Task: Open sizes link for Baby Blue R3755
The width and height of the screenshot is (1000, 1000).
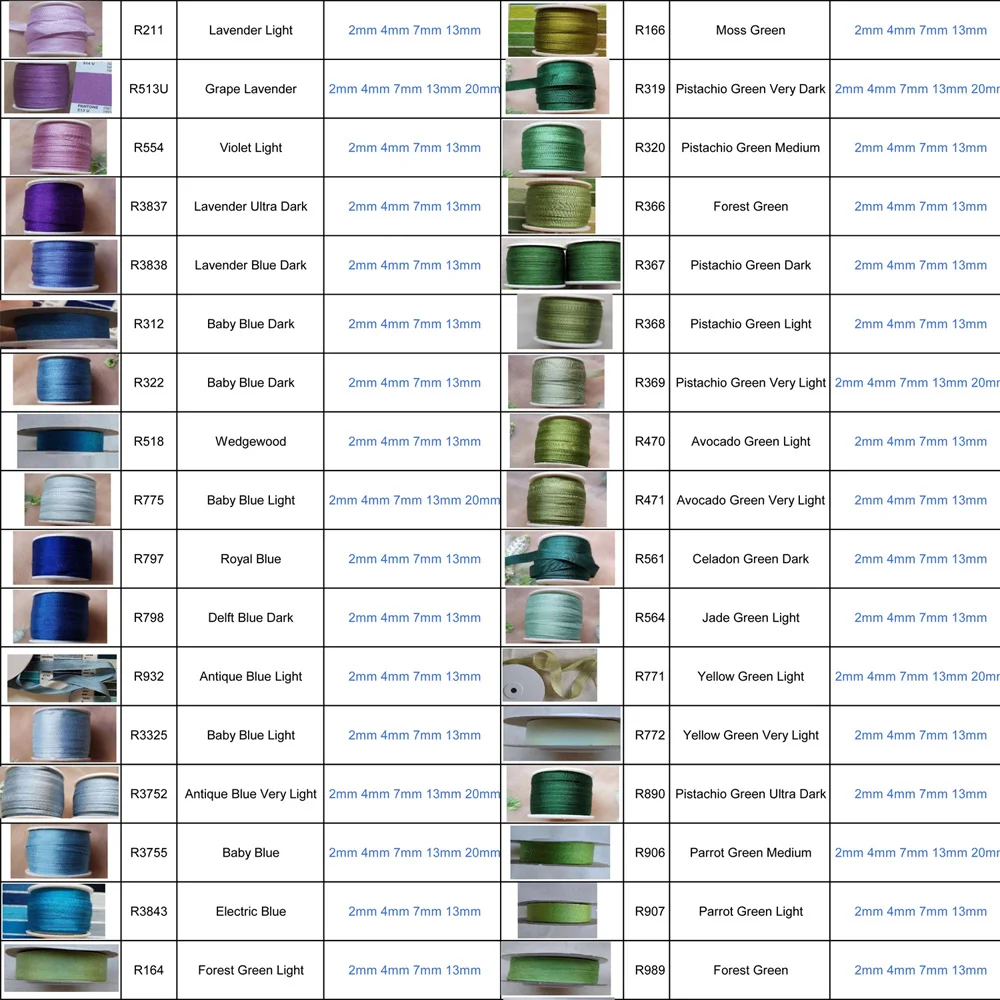Action: 415,853
